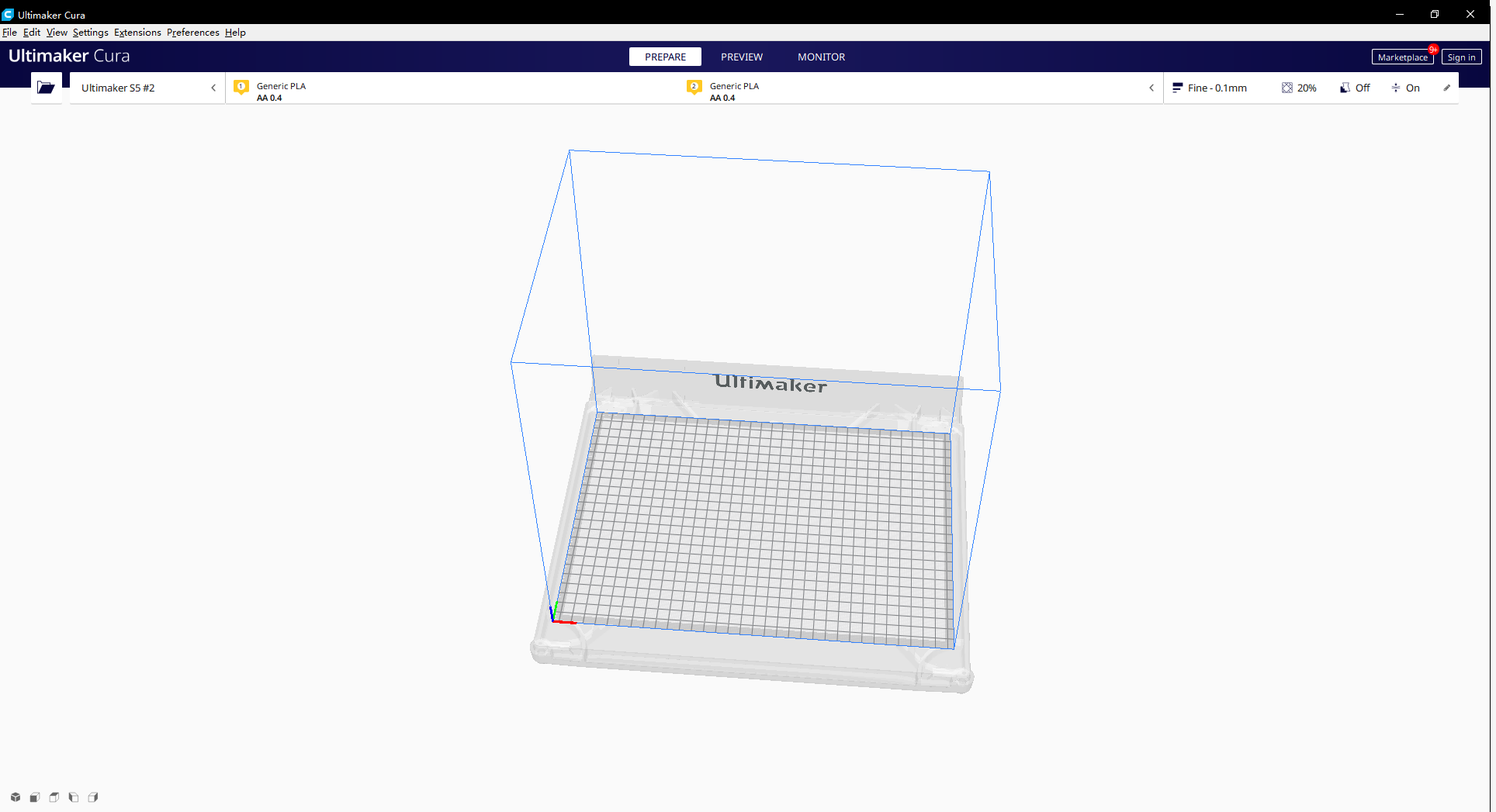
Task: Close the Ultimaker Cura window
Action: tap(1470, 14)
